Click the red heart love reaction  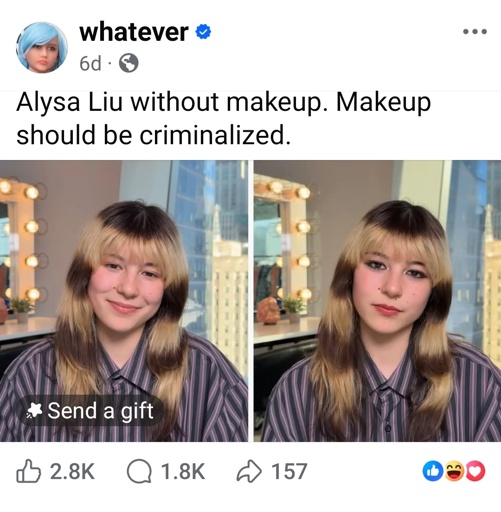(x=475, y=471)
